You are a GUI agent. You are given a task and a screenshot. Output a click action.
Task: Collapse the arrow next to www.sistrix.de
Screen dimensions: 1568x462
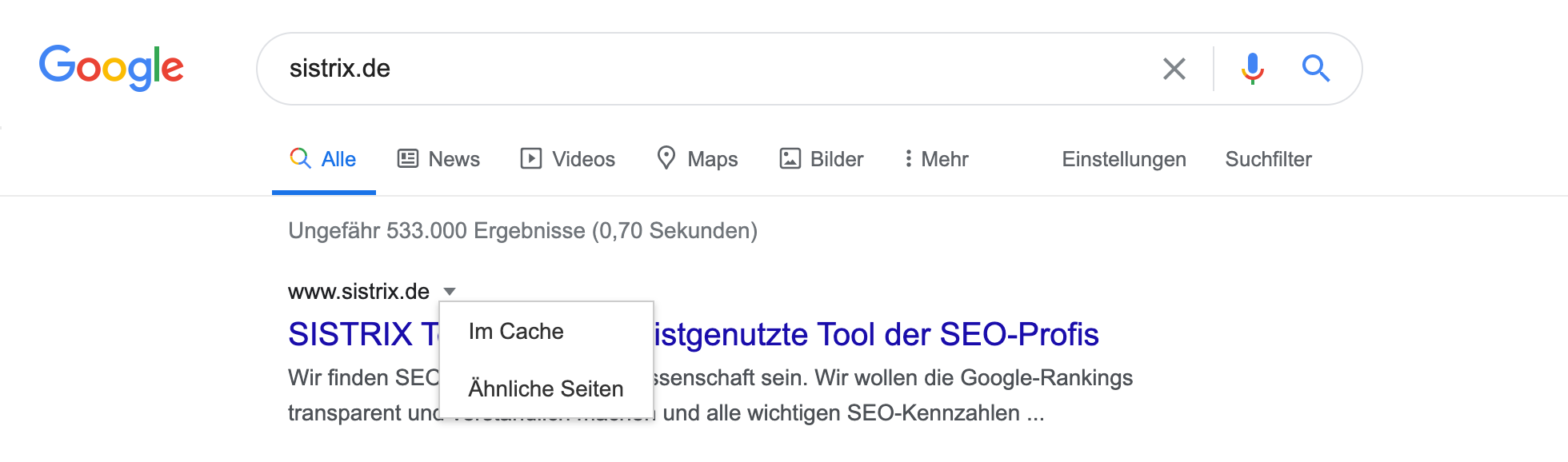click(450, 292)
